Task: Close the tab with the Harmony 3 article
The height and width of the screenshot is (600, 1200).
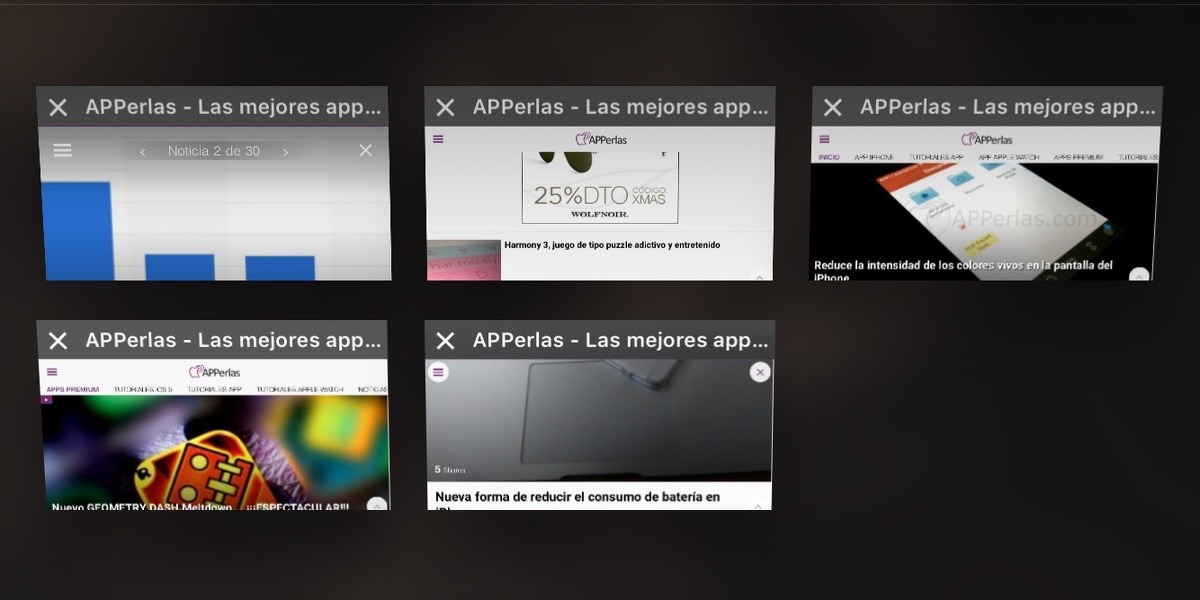Action: 445,107
